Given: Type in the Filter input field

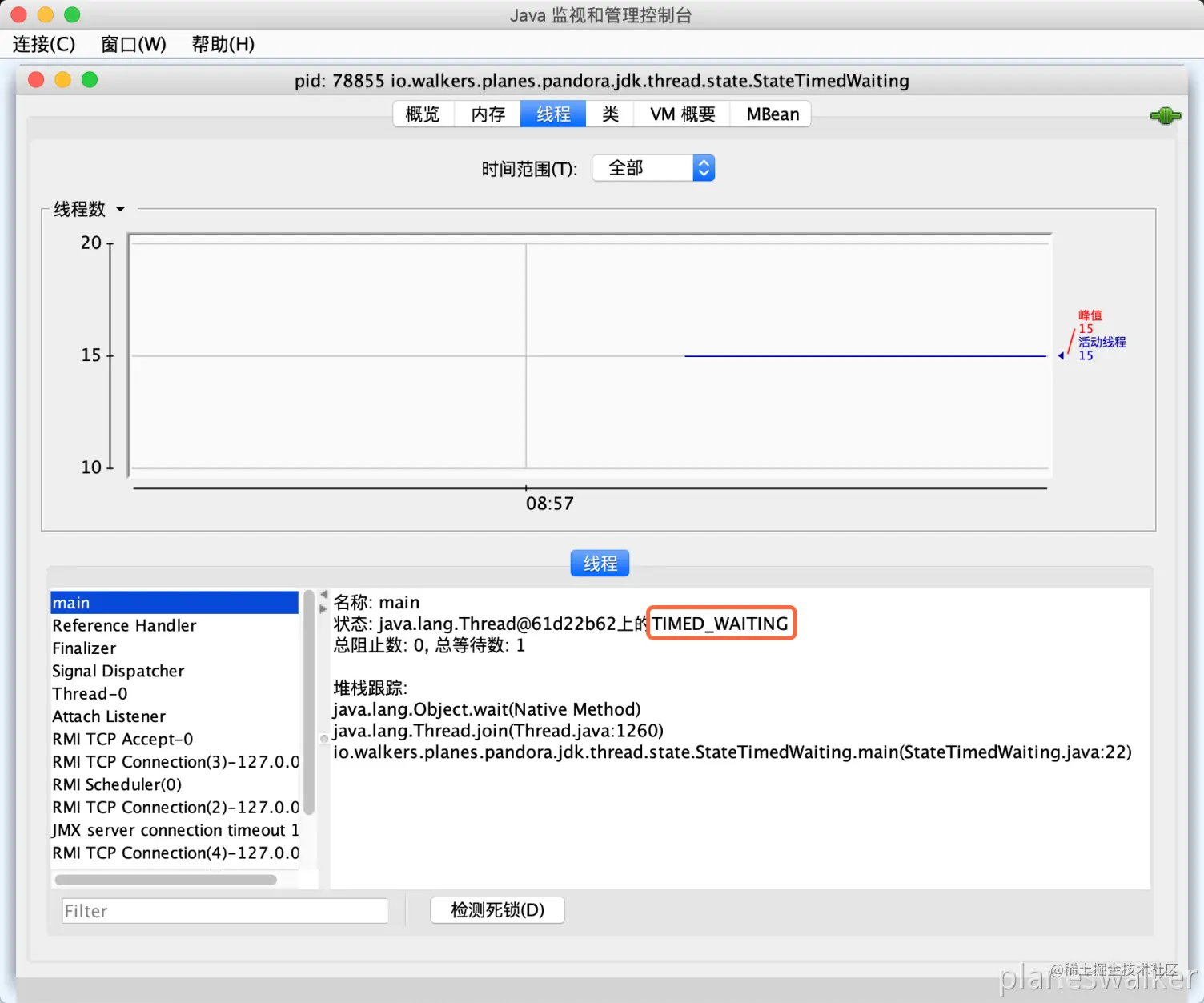Looking at the screenshot, I should (224, 910).
